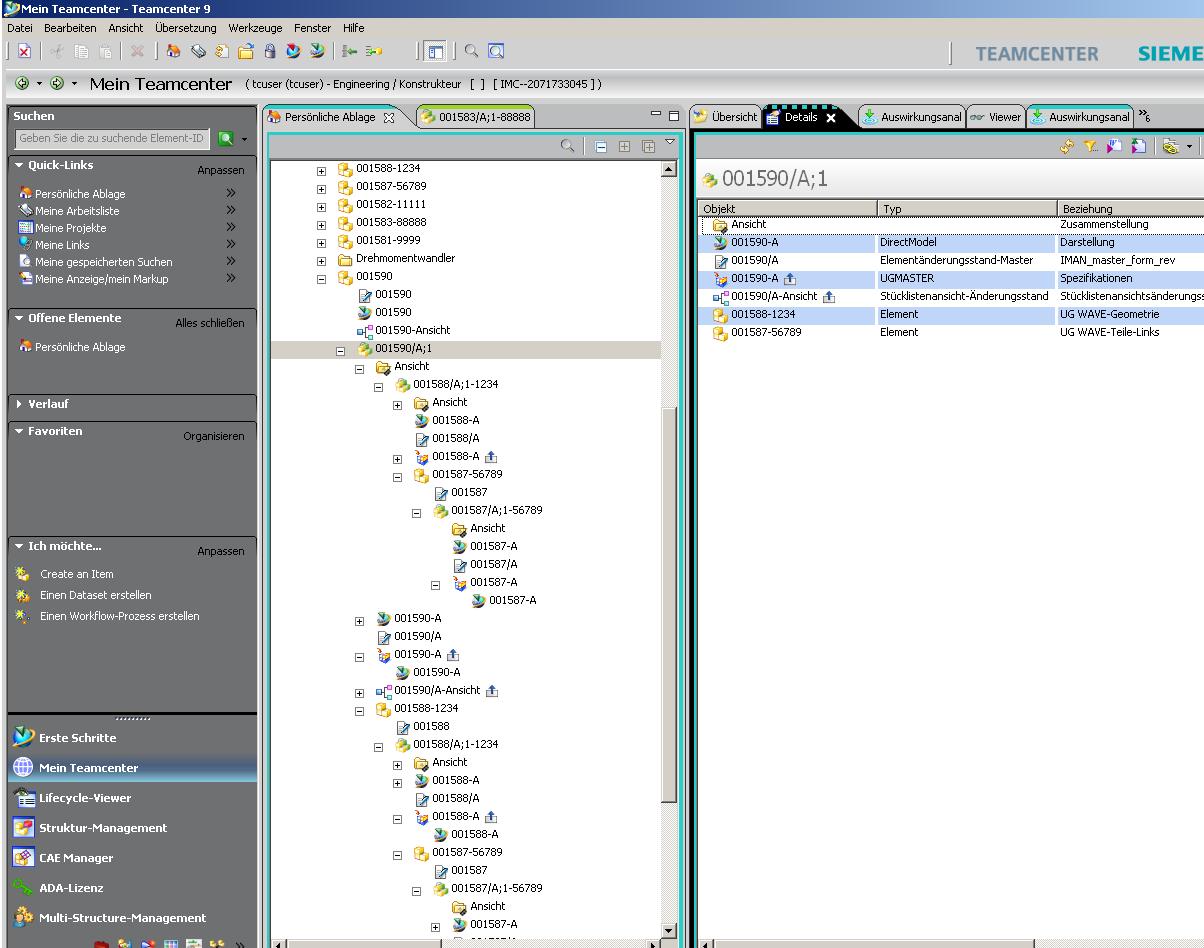Click Organisieren in Favoriten section
1204x948 pixels.
click(x=214, y=436)
